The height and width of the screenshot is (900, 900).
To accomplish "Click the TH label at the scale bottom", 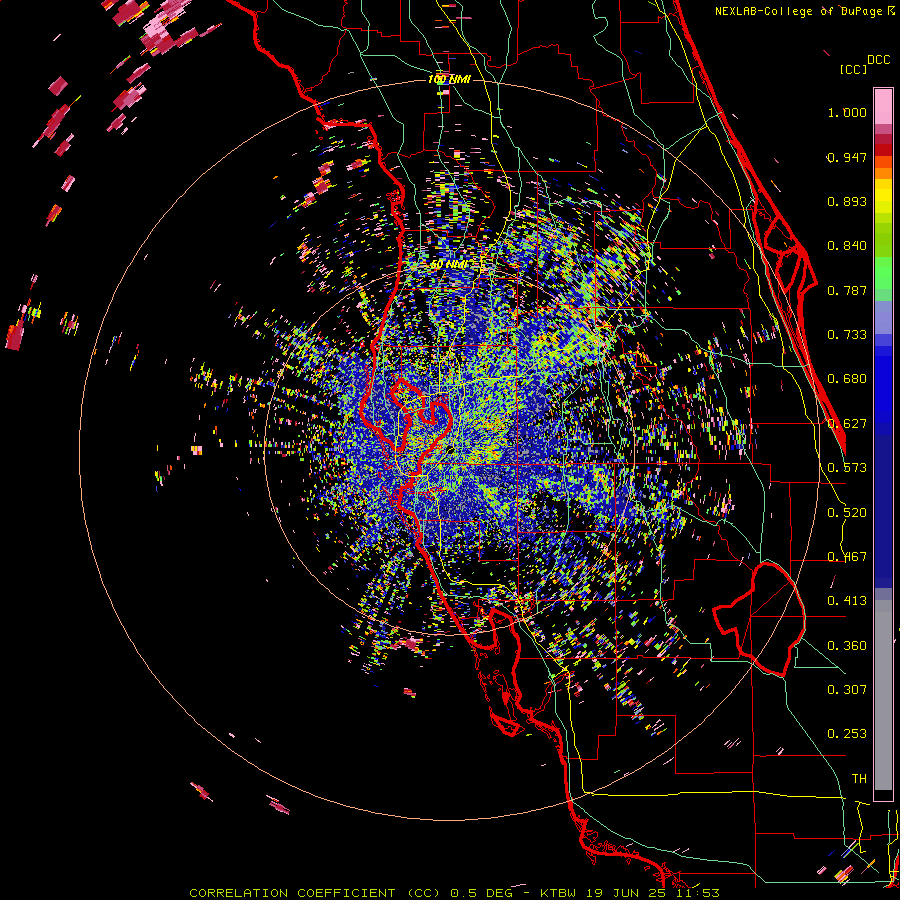I will pyautogui.click(x=859, y=779).
